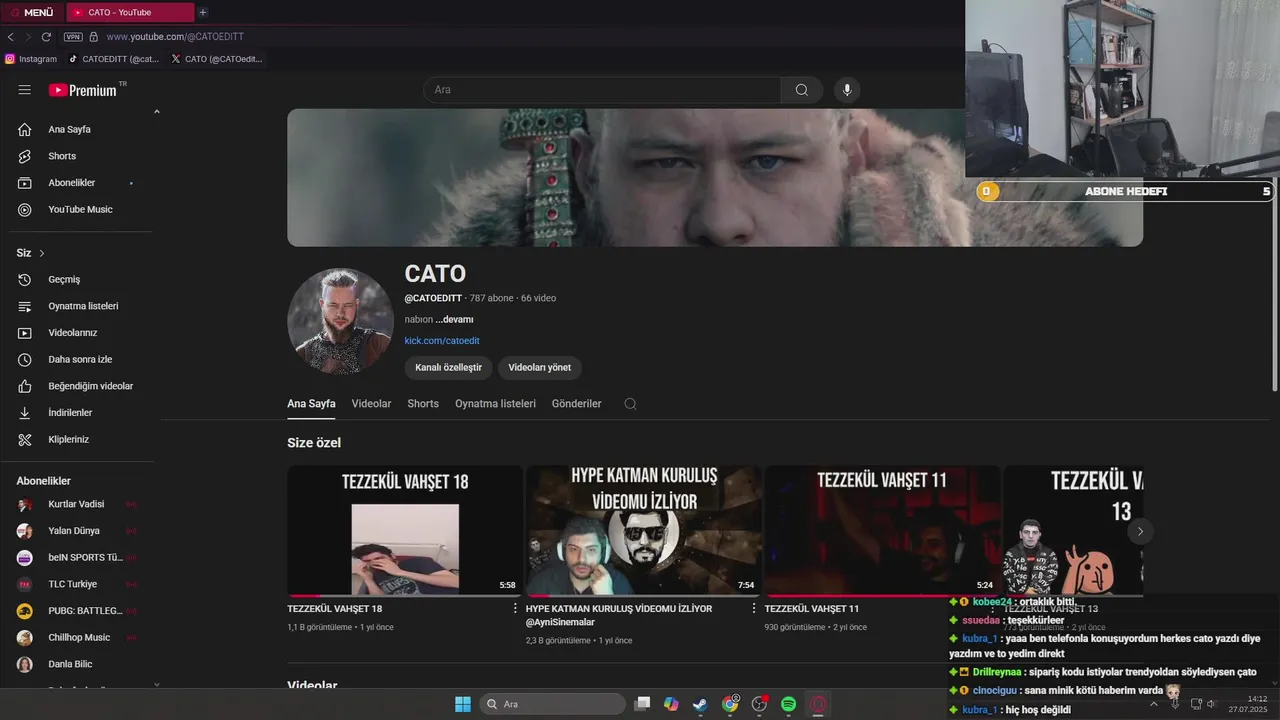Expand the Siz section chevron

(42, 253)
